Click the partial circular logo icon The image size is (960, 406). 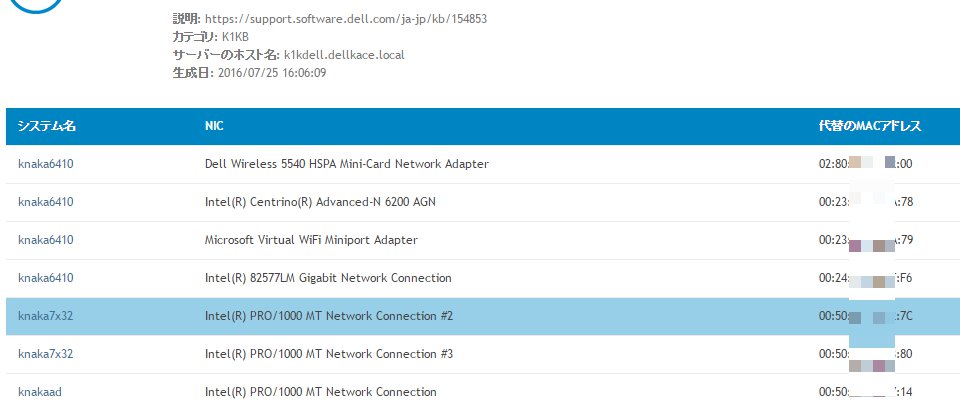[x=37, y=6]
